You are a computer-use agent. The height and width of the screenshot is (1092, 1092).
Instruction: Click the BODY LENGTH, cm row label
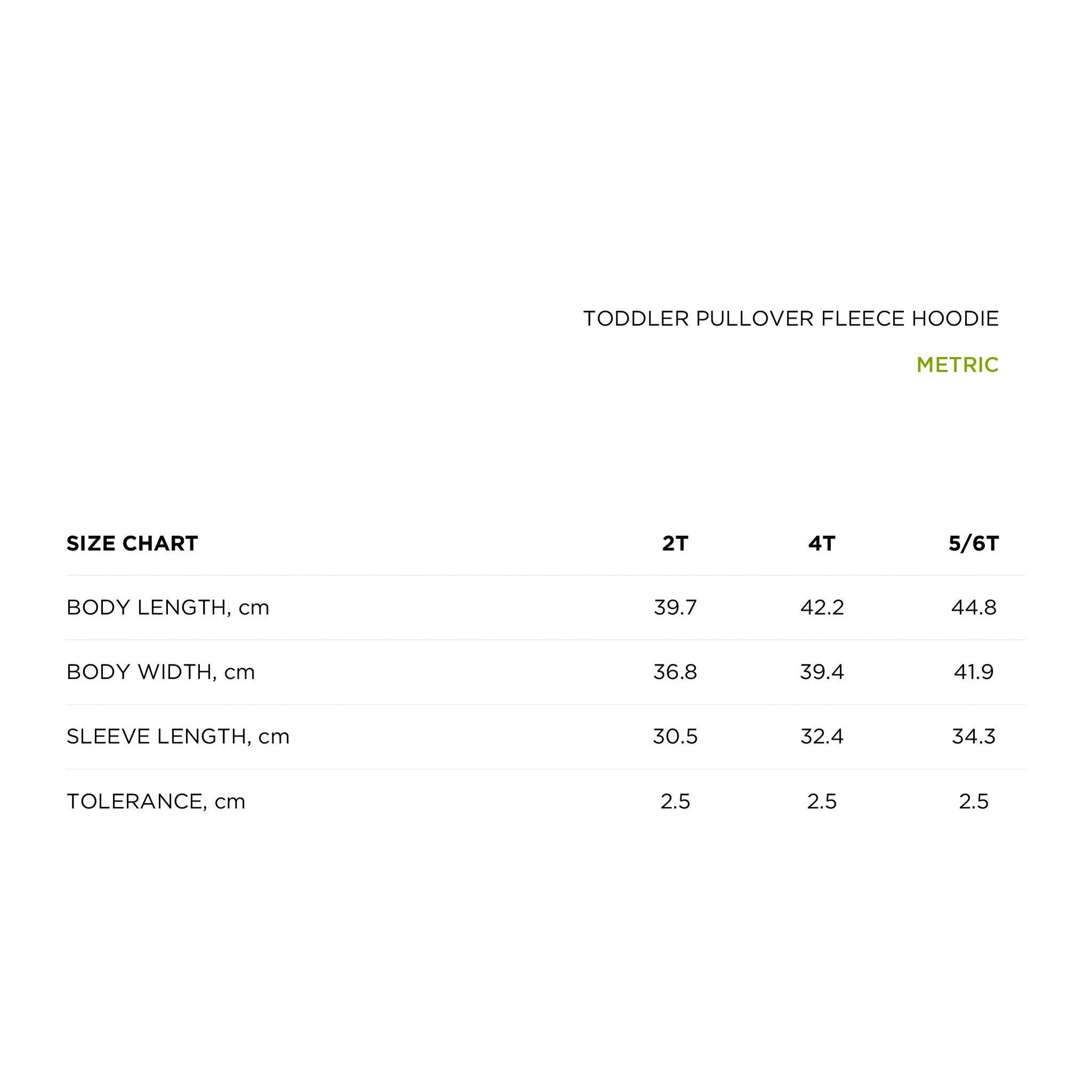168,608
